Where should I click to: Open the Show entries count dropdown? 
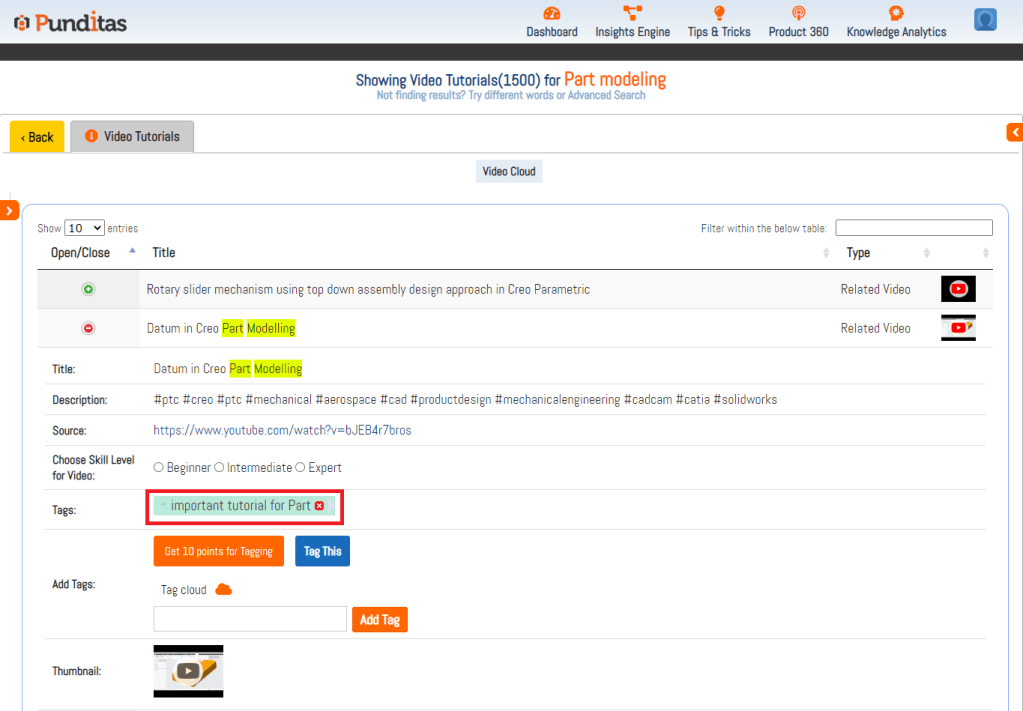84,228
